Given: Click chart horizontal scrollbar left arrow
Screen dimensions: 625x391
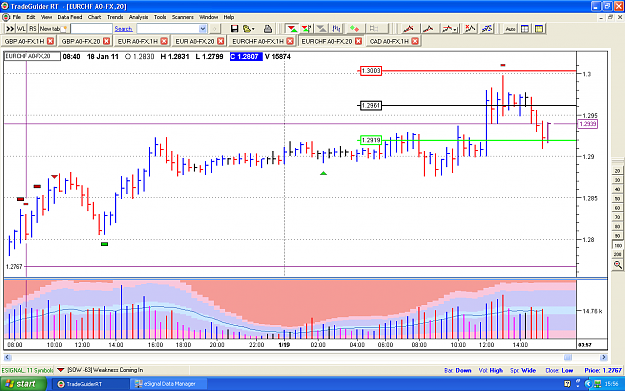Looking at the screenshot, I should point(7,358).
